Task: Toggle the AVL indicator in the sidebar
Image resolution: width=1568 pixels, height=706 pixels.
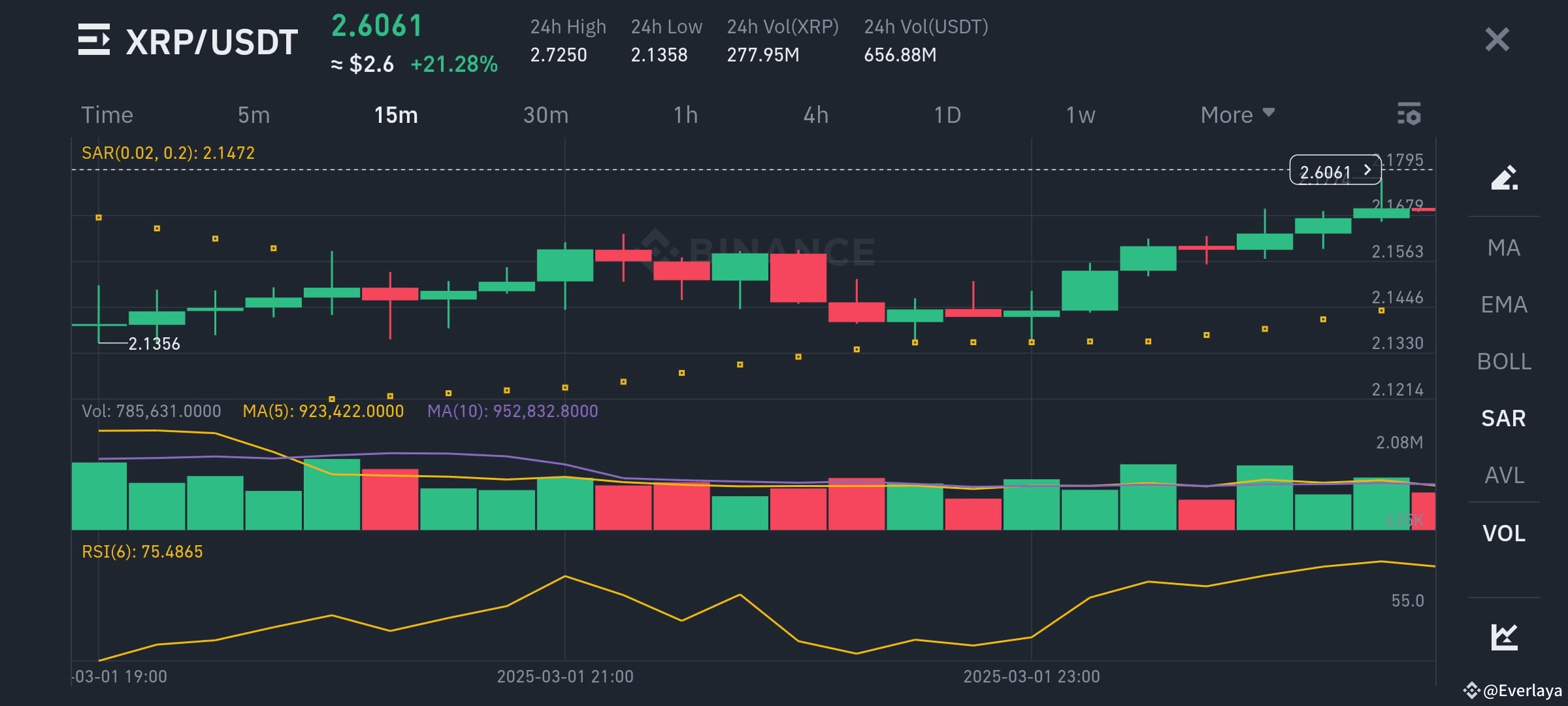Action: [x=1504, y=476]
